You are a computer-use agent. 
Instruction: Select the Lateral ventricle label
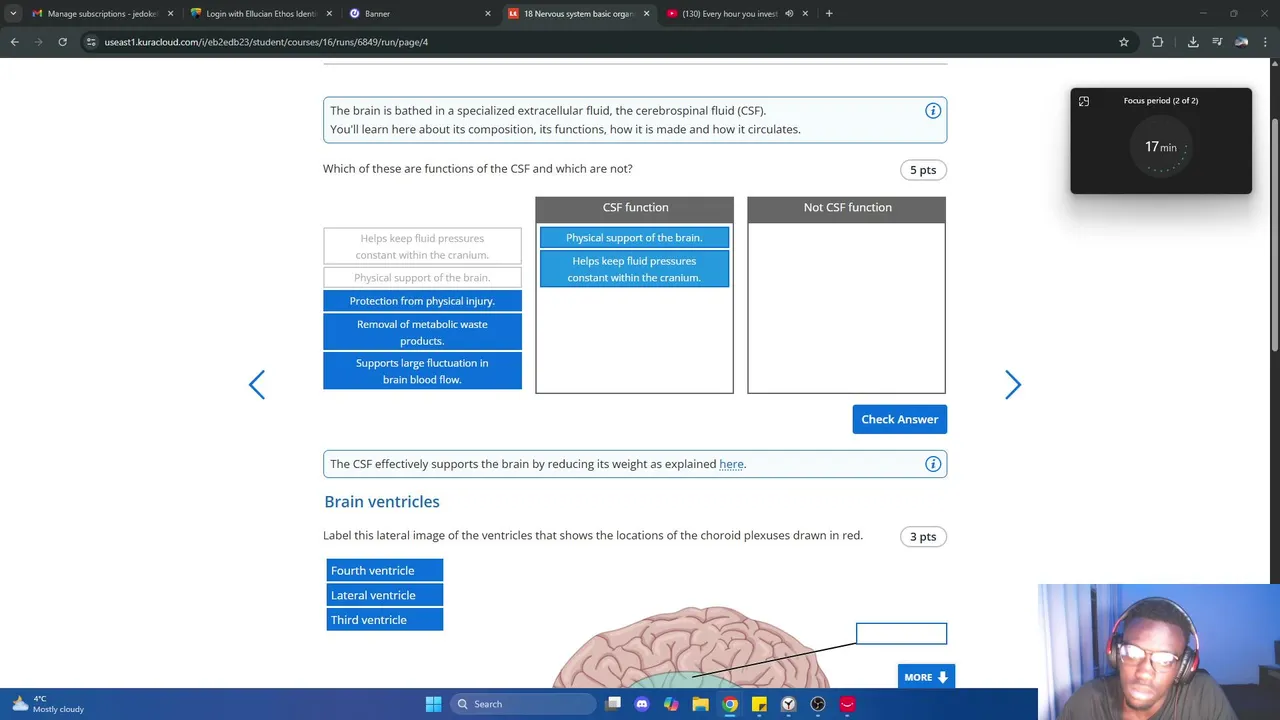click(x=385, y=595)
